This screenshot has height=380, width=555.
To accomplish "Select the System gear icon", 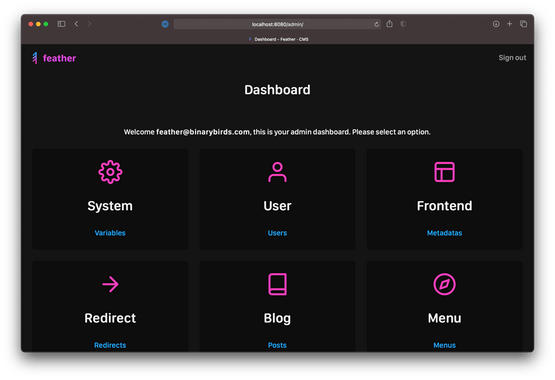I will click(x=110, y=172).
